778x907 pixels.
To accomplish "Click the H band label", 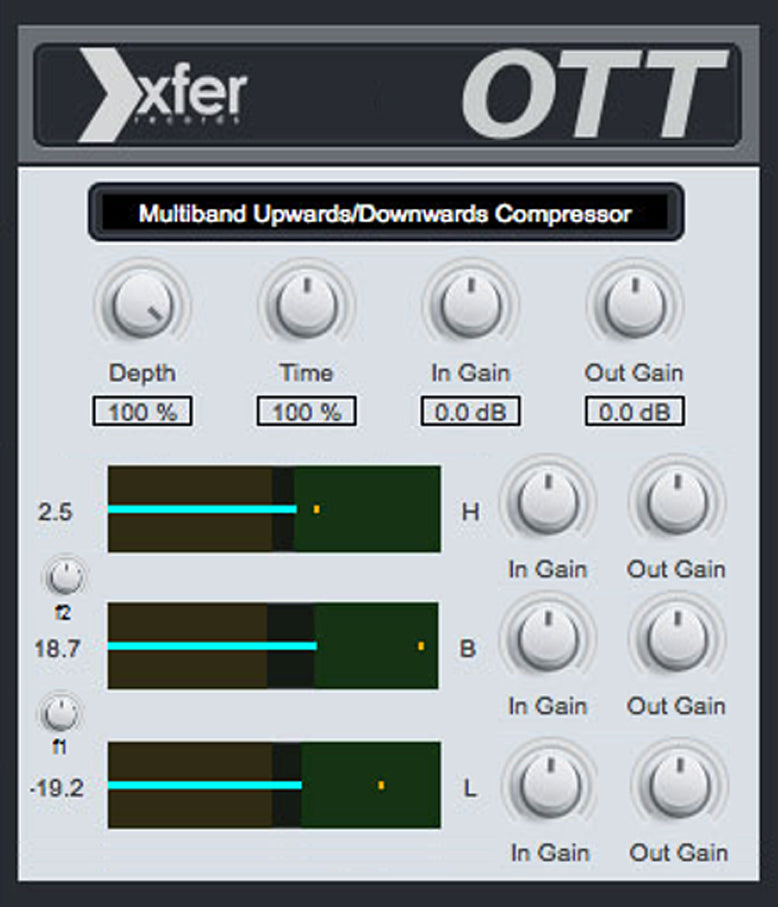I will [x=470, y=511].
